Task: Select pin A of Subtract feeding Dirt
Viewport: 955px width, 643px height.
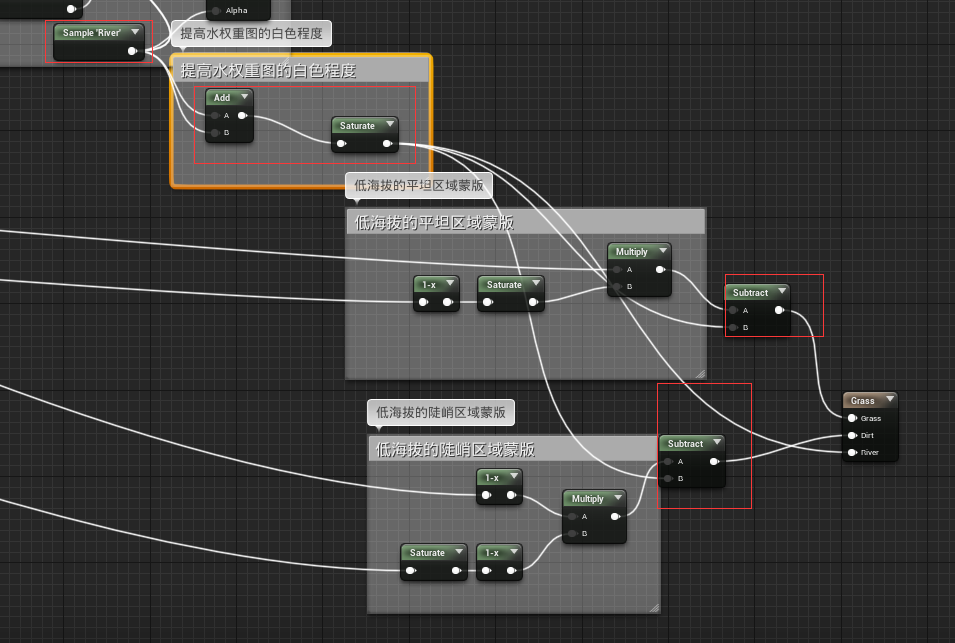Action: [x=668, y=462]
